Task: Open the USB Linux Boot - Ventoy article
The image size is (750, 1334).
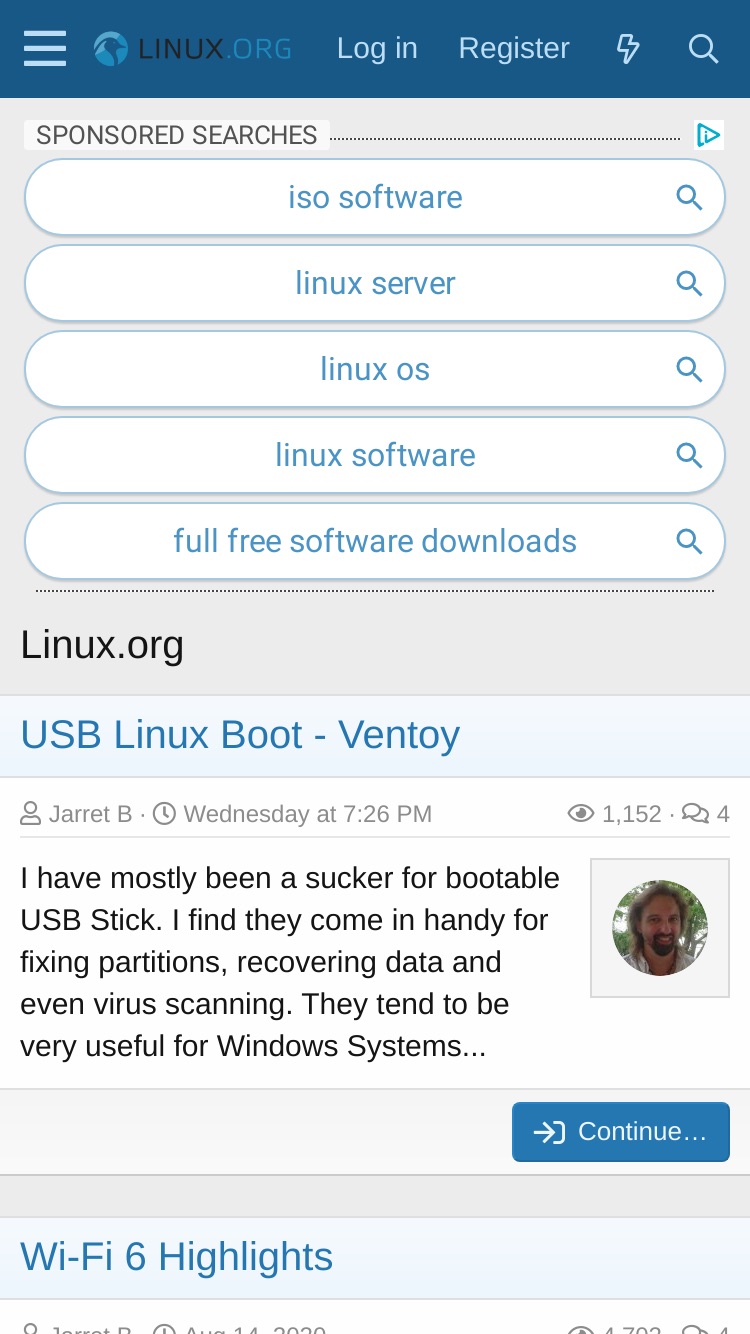Action: [240, 735]
